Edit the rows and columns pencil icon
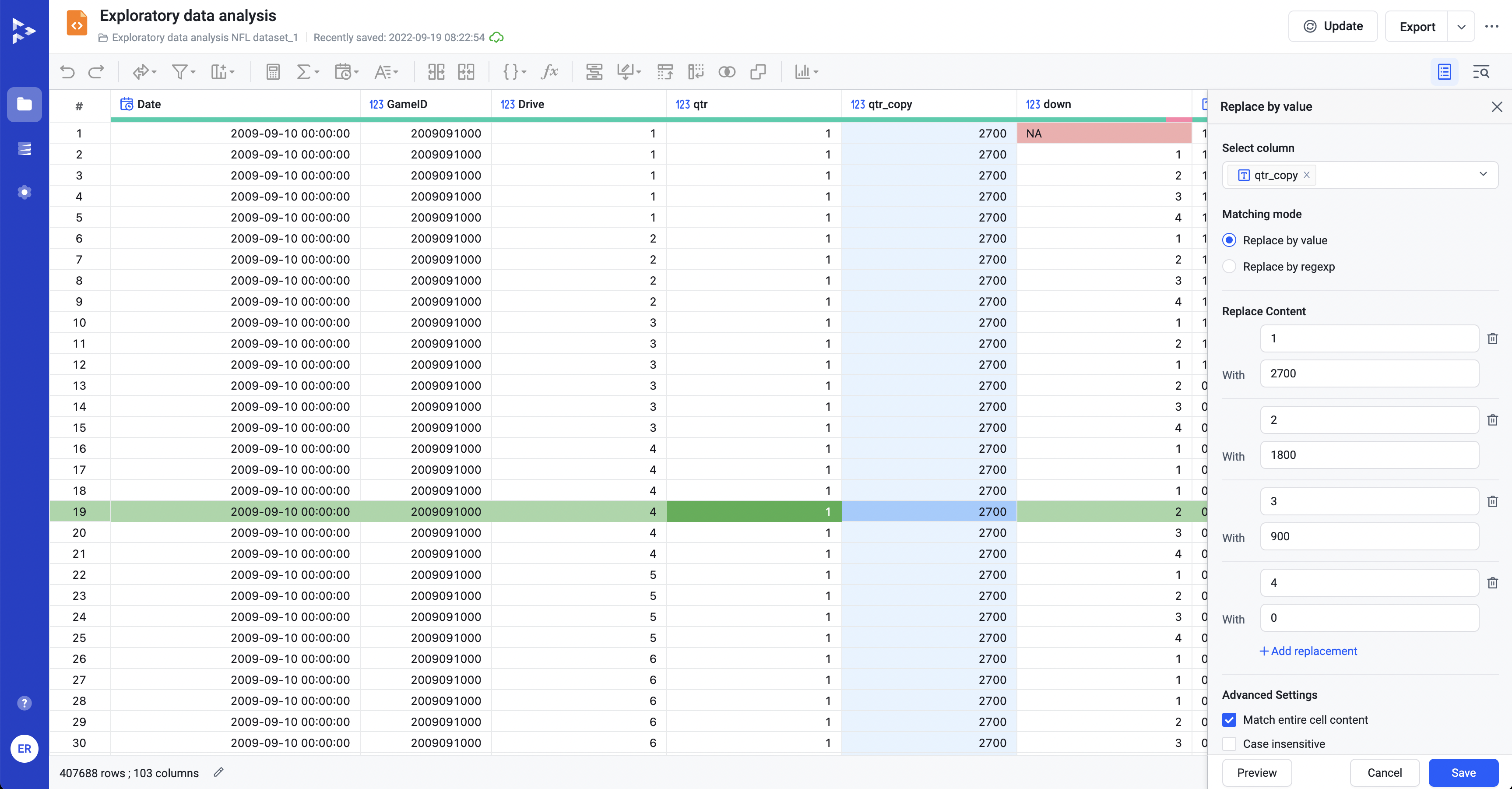 point(218,772)
